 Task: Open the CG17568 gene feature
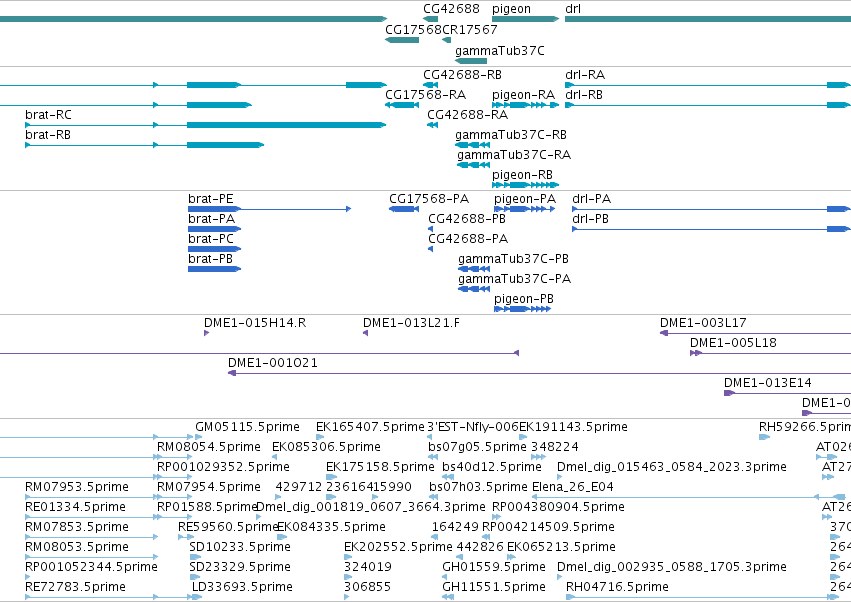click(x=402, y=40)
